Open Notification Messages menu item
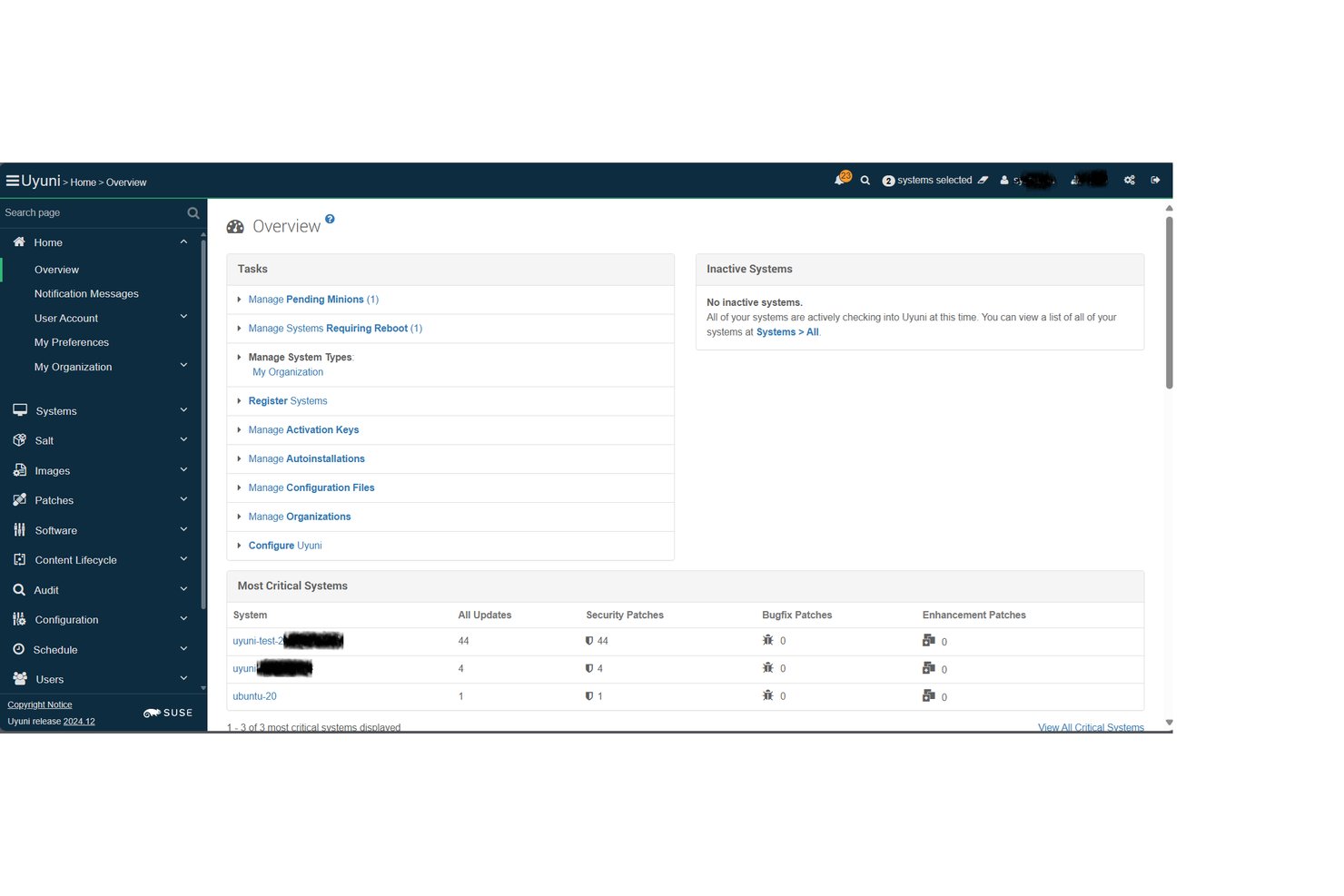Viewport: 1344px width, 896px height. (x=86, y=294)
